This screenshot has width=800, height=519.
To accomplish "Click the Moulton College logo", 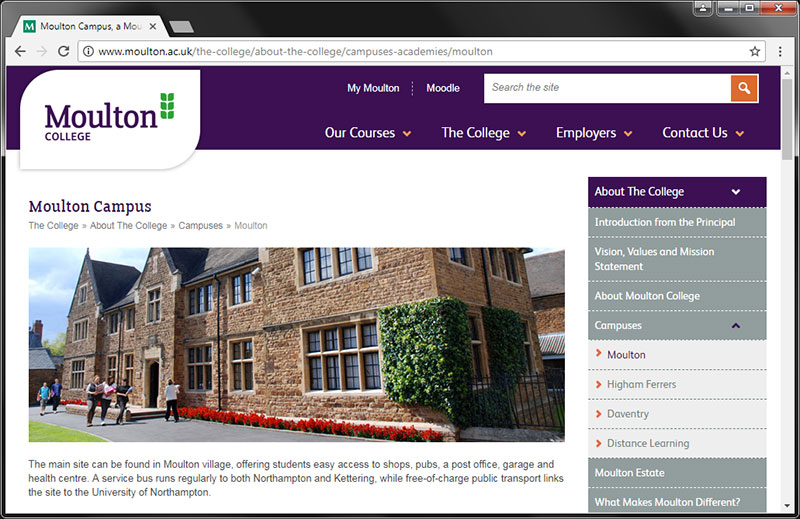I will [109, 118].
